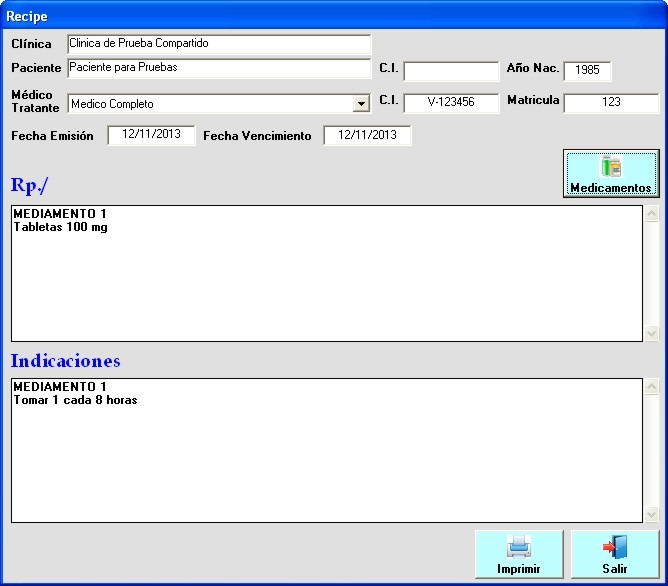Click Indicaciones scrollbar down arrow
This screenshot has width=668, height=586.
coord(651,514)
